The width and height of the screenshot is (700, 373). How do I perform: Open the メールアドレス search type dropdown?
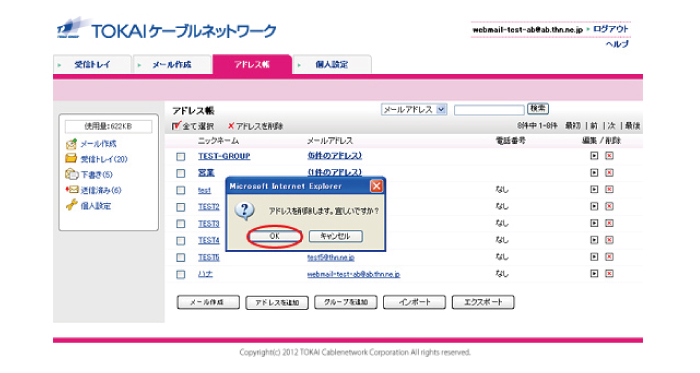(x=414, y=109)
